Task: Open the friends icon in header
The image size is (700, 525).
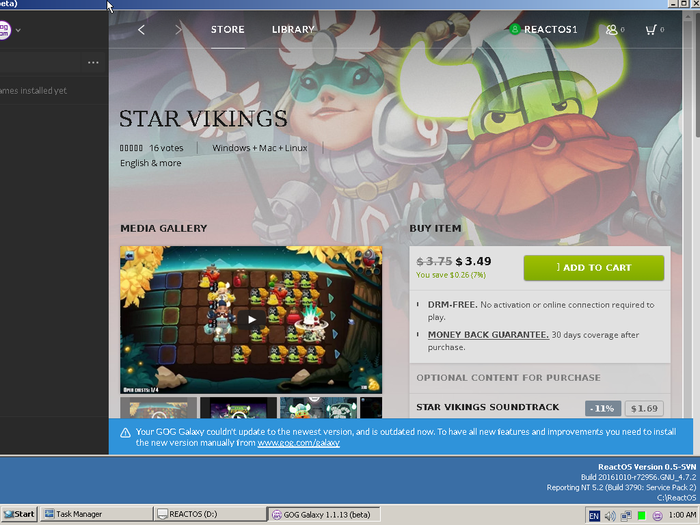Action: (x=611, y=30)
